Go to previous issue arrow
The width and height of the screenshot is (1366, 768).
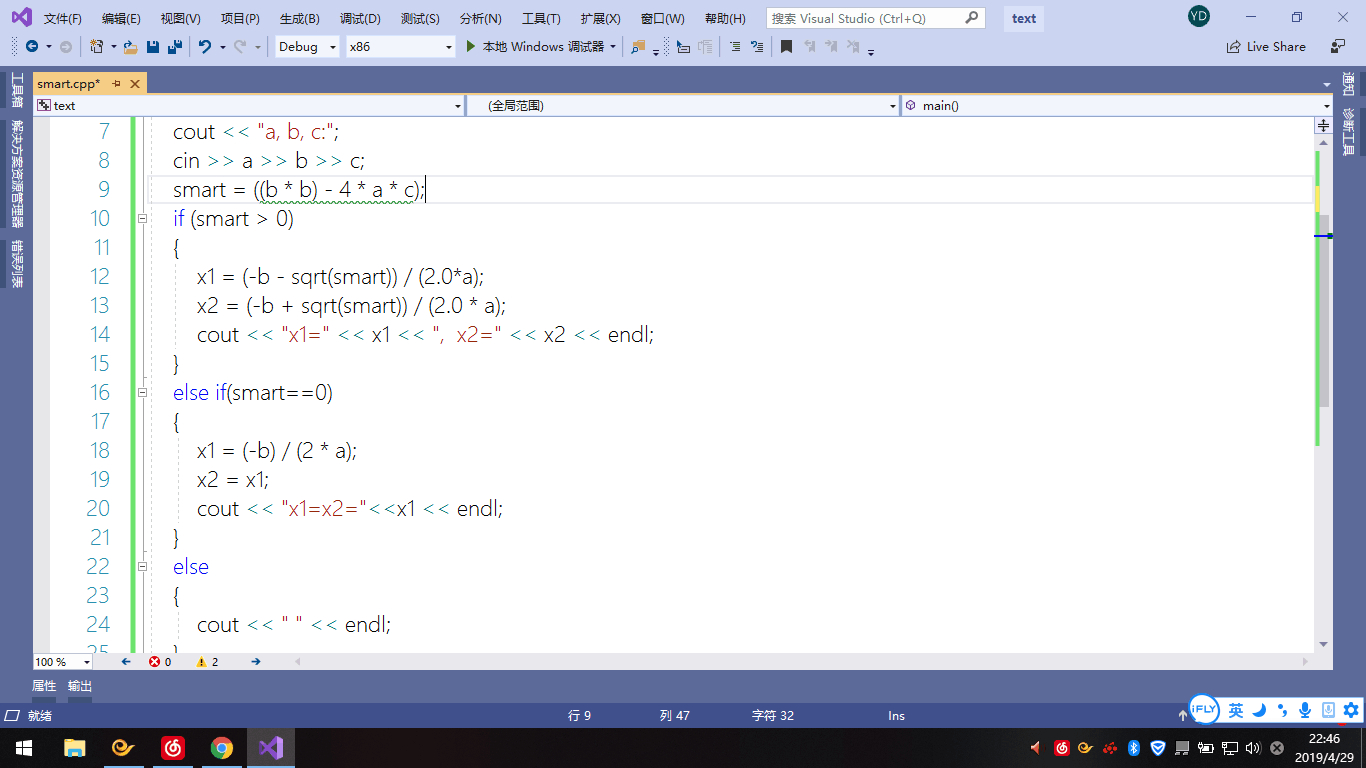coord(126,661)
